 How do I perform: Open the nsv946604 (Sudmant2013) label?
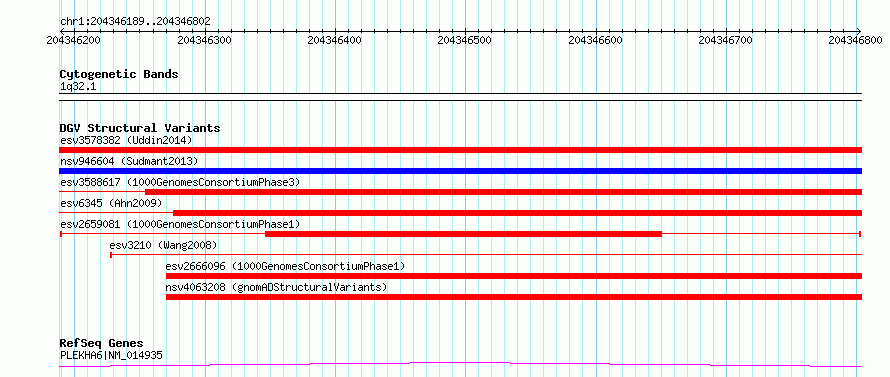[129, 161]
